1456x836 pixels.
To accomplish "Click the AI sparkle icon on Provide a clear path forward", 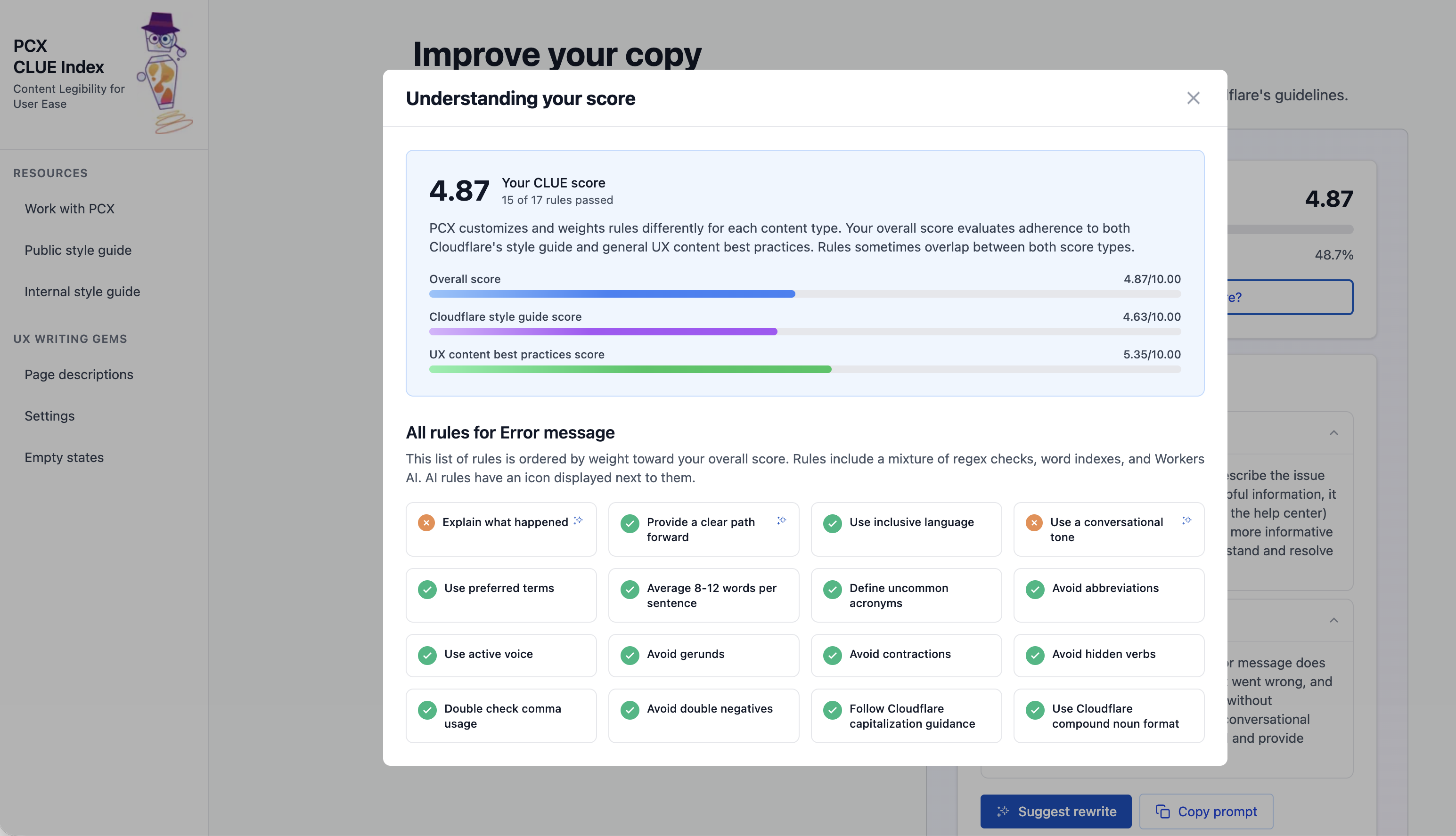I will 781,520.
